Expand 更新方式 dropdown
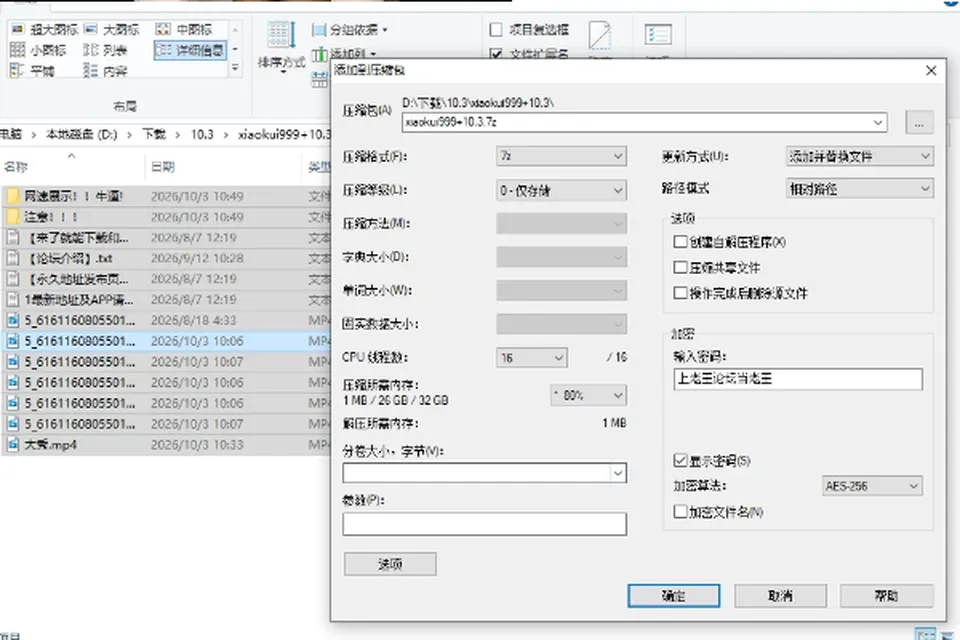960x640 pixels. pyautogui.click(x=860, y=156)
